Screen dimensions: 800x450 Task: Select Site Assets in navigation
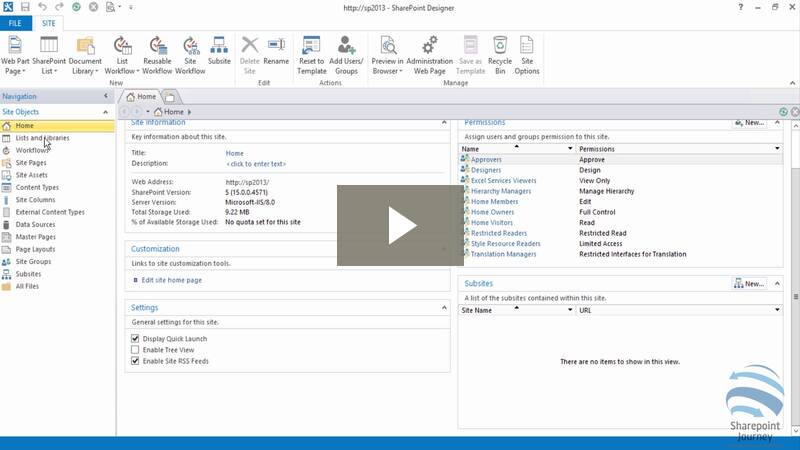pyautogui.click(x=31, y=174)
